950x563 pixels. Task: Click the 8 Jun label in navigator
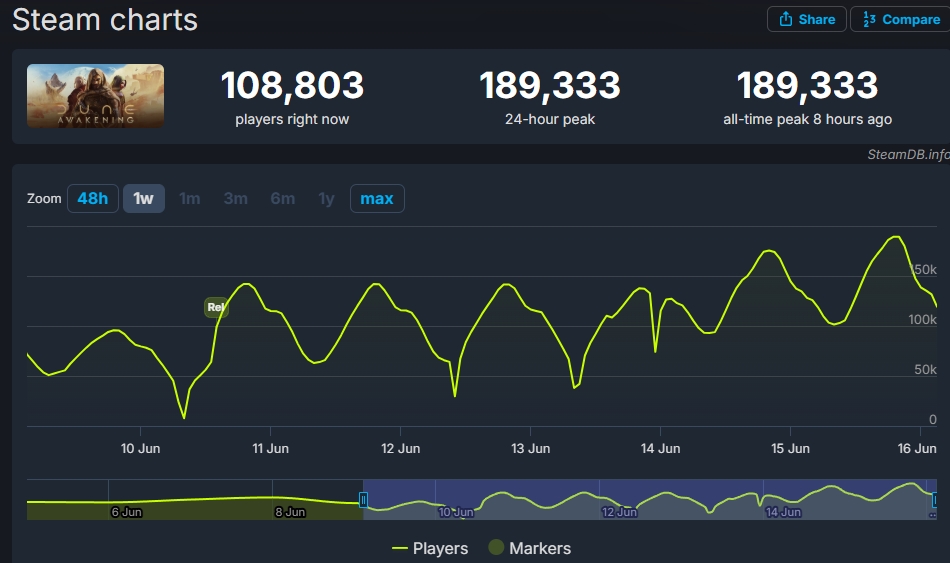[290, 512]
